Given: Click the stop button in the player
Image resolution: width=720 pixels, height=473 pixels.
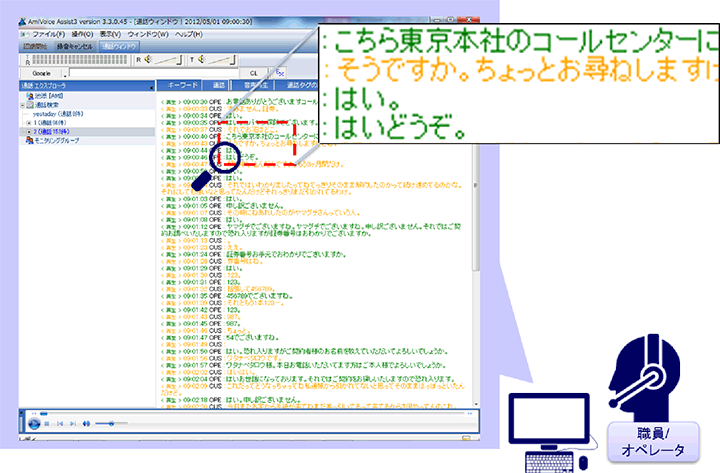Looking at the screenshot, I should (x=45, y=424).
